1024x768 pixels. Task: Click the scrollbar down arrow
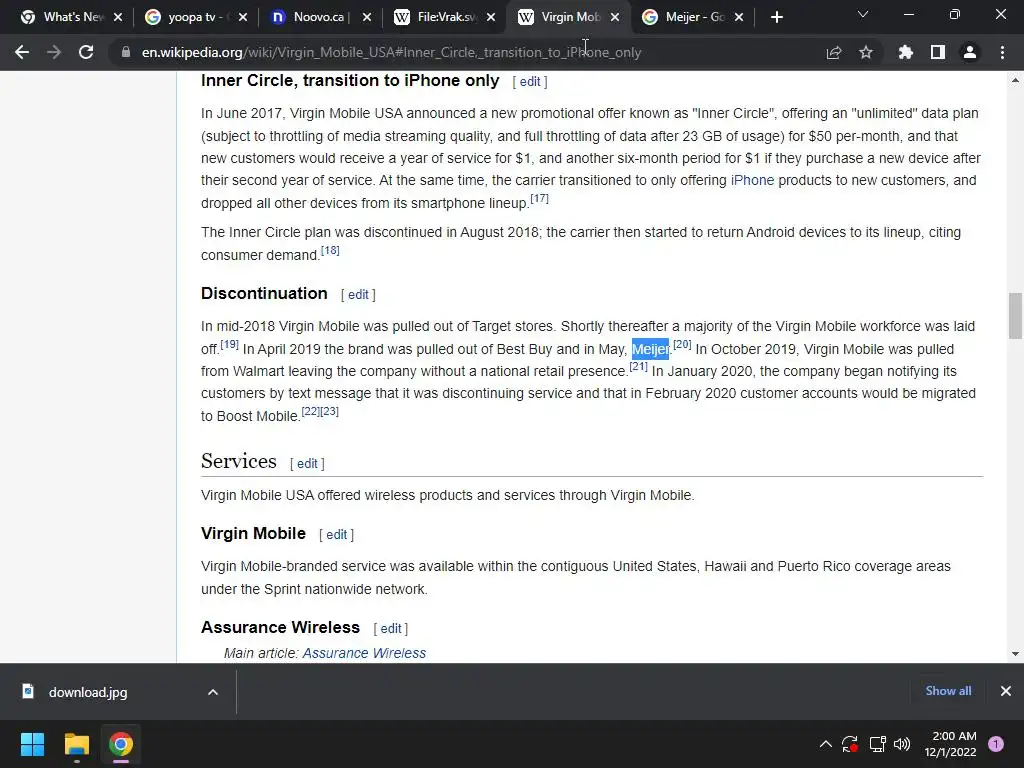(1015, 654)
